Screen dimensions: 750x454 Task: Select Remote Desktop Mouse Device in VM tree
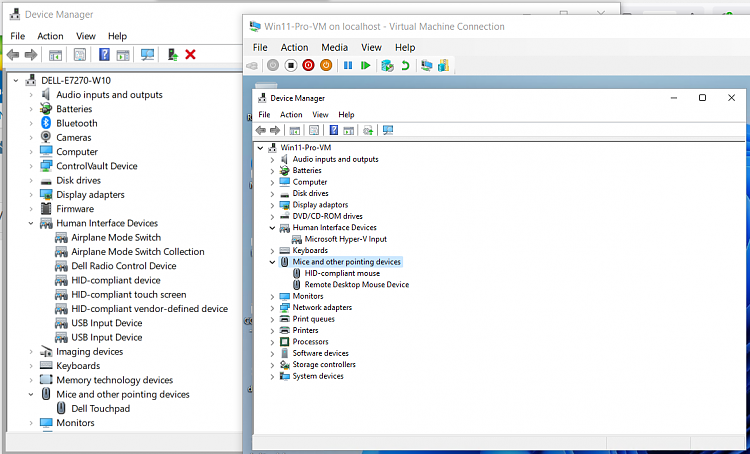click(x=357, y=285)
